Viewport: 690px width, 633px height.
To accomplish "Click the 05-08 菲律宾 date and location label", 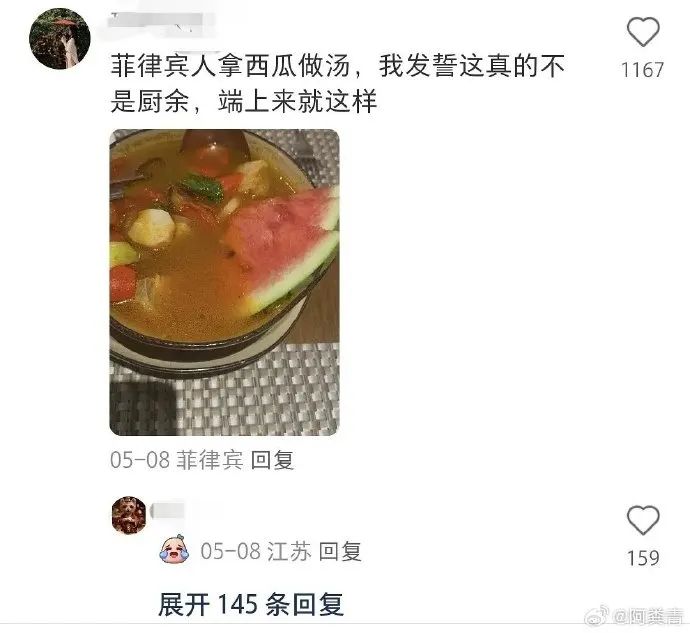I will 176,460.
